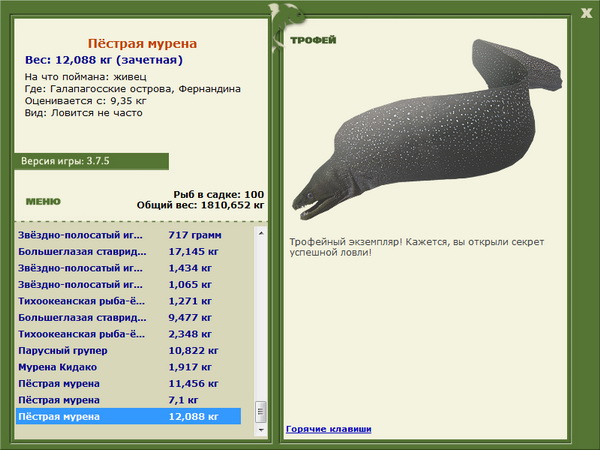
Task: Click highlighted Пёстрая мурена 12,088 кг row
Action: (129, 416)
